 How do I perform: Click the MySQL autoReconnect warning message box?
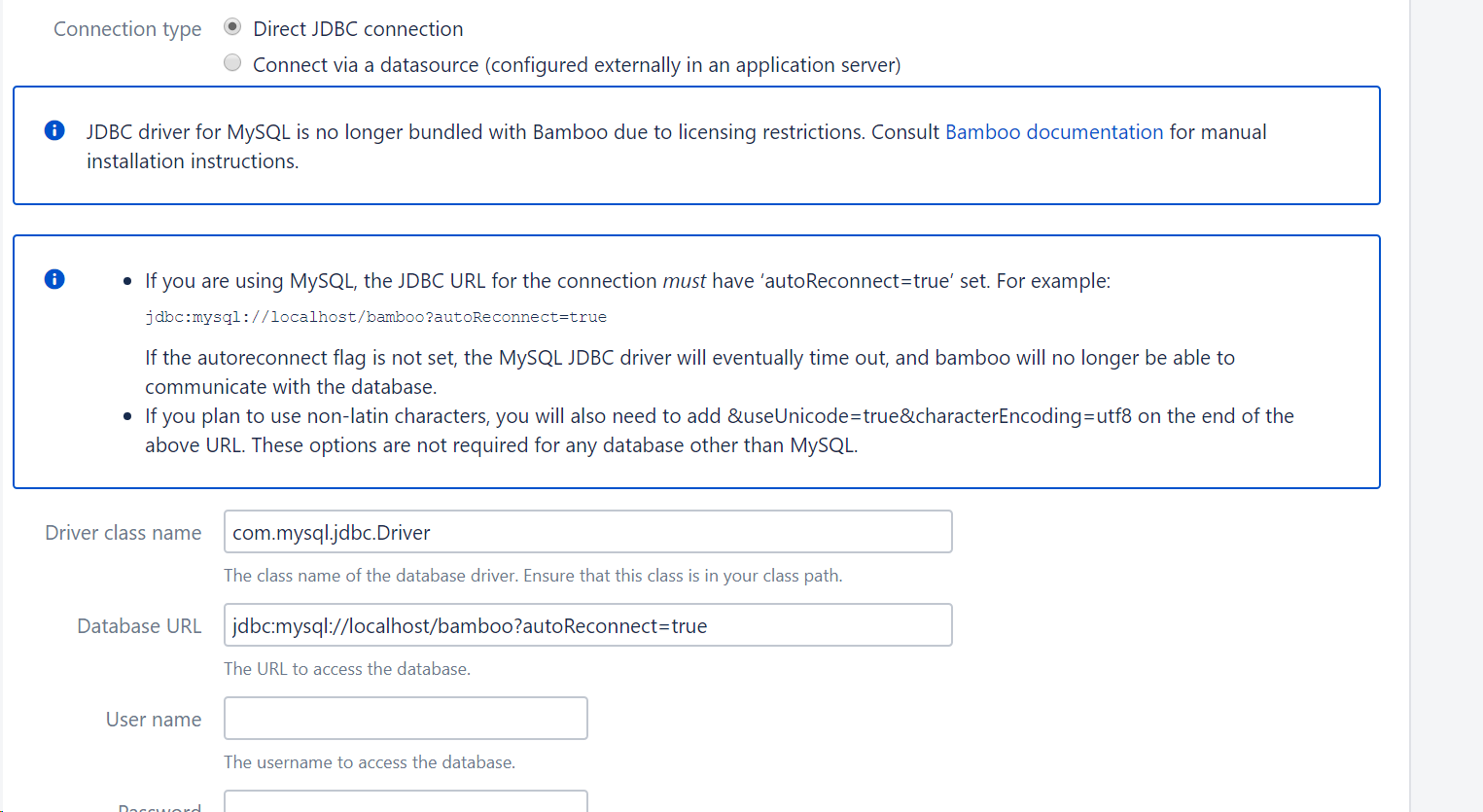pyautogui.click(x=695, y=360)
